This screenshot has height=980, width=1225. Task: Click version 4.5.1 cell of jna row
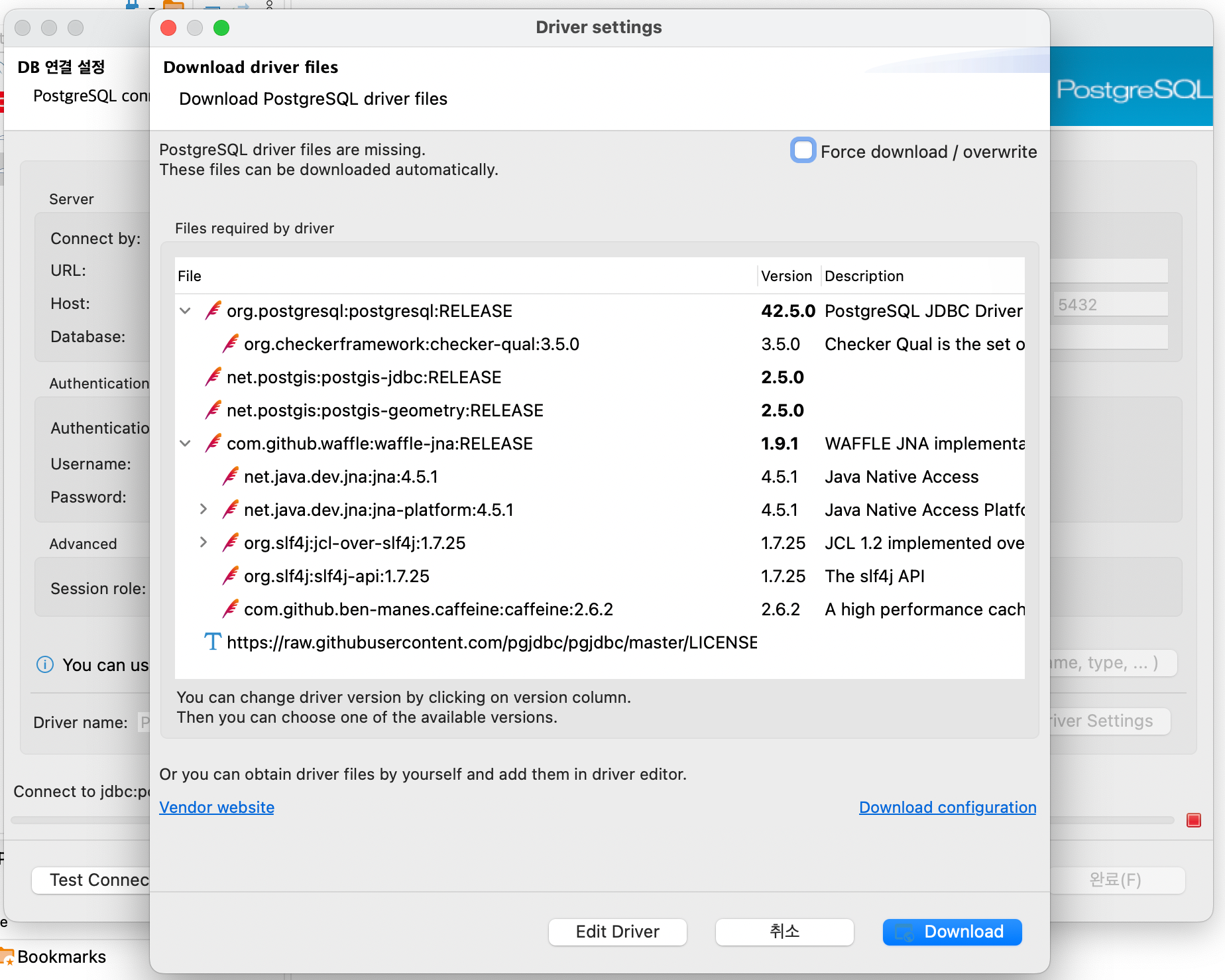click(x=779, y=477)
